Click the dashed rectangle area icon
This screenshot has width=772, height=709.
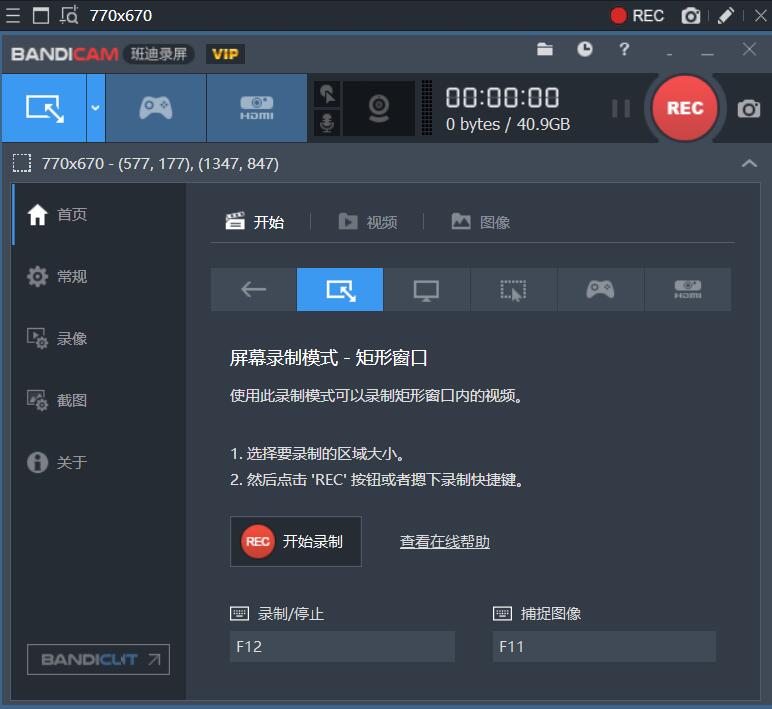click(22, 163)
